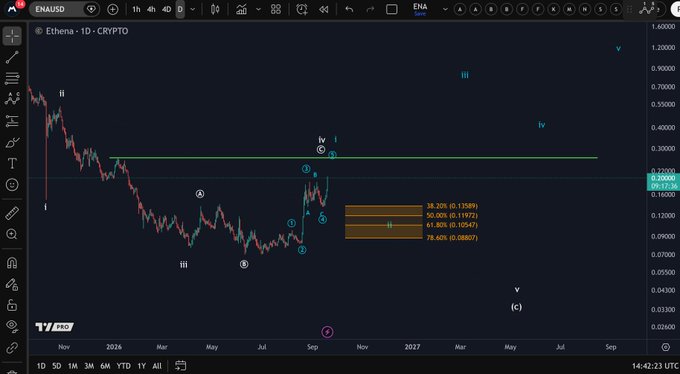Open the layout setup square icon
680x374 pixels.
392,9
